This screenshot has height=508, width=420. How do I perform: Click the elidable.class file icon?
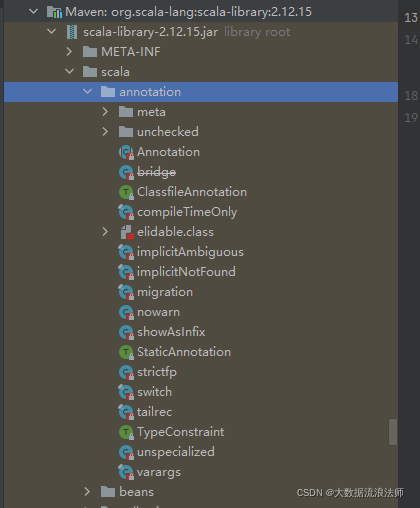[127, 232]
